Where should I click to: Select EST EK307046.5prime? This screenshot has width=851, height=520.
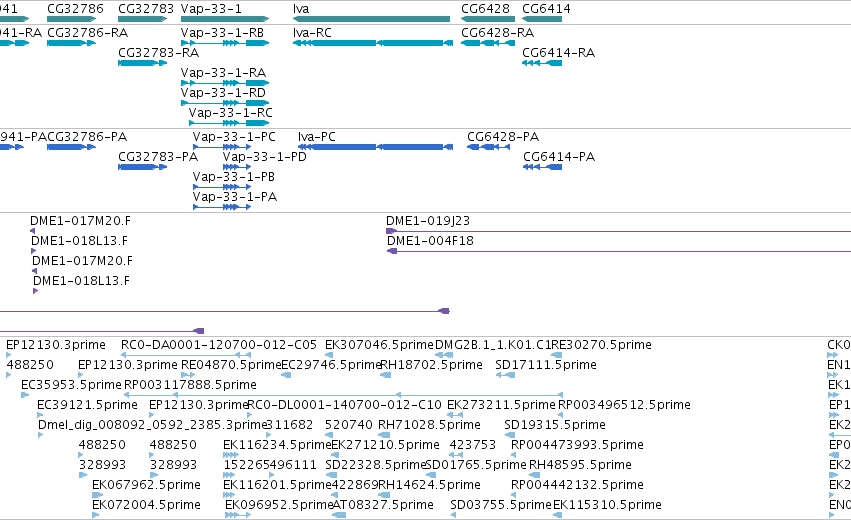click(x=379, y=345)
